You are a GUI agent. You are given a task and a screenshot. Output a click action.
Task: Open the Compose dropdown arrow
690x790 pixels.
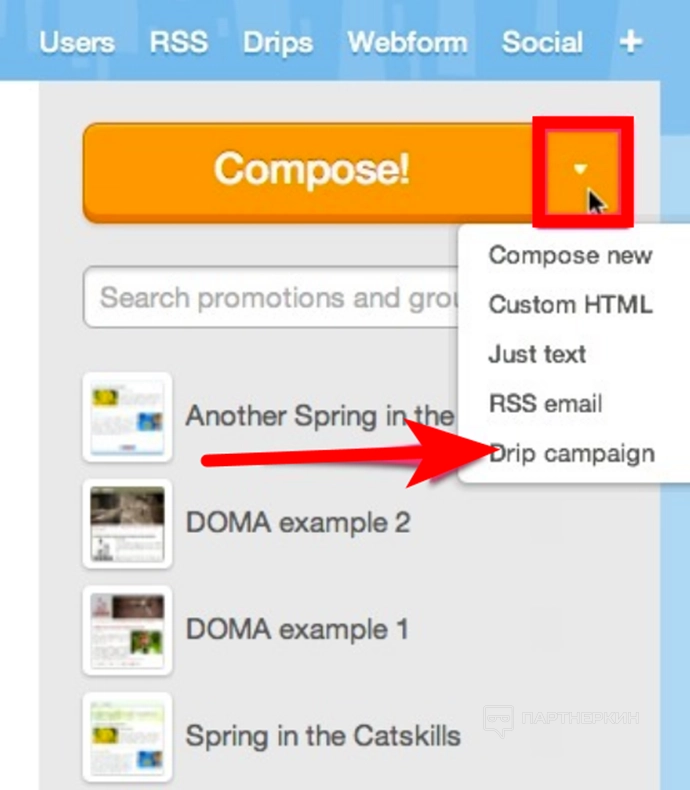[x=581, y=170]
